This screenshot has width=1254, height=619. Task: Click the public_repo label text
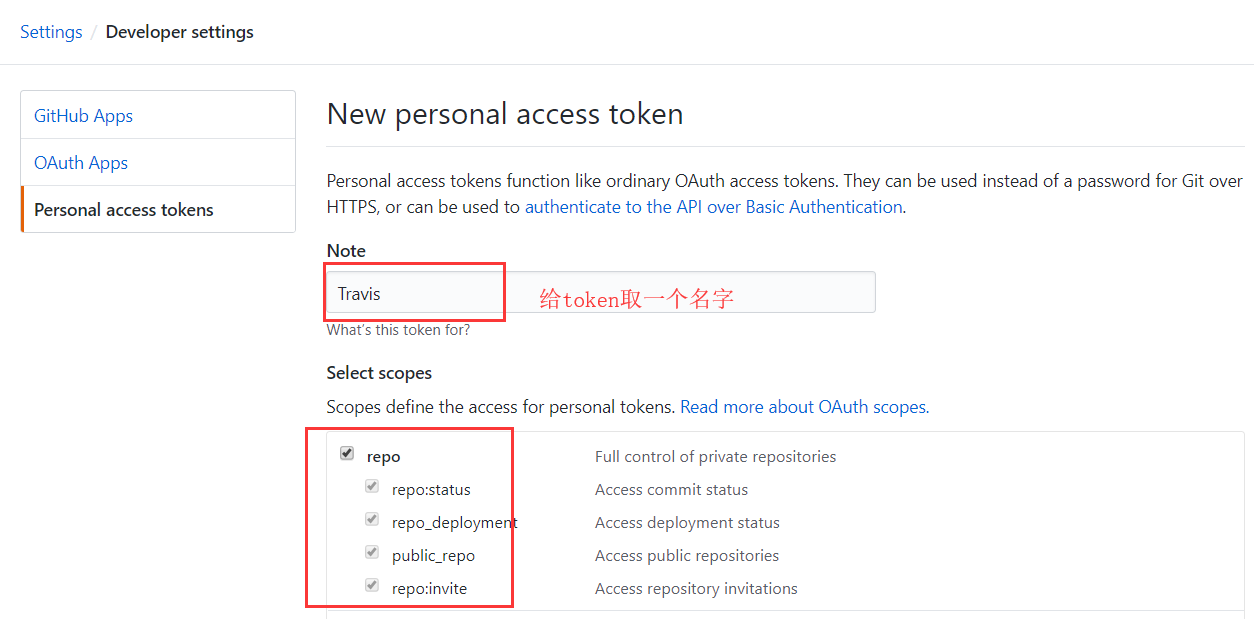(x=433, y=556)
